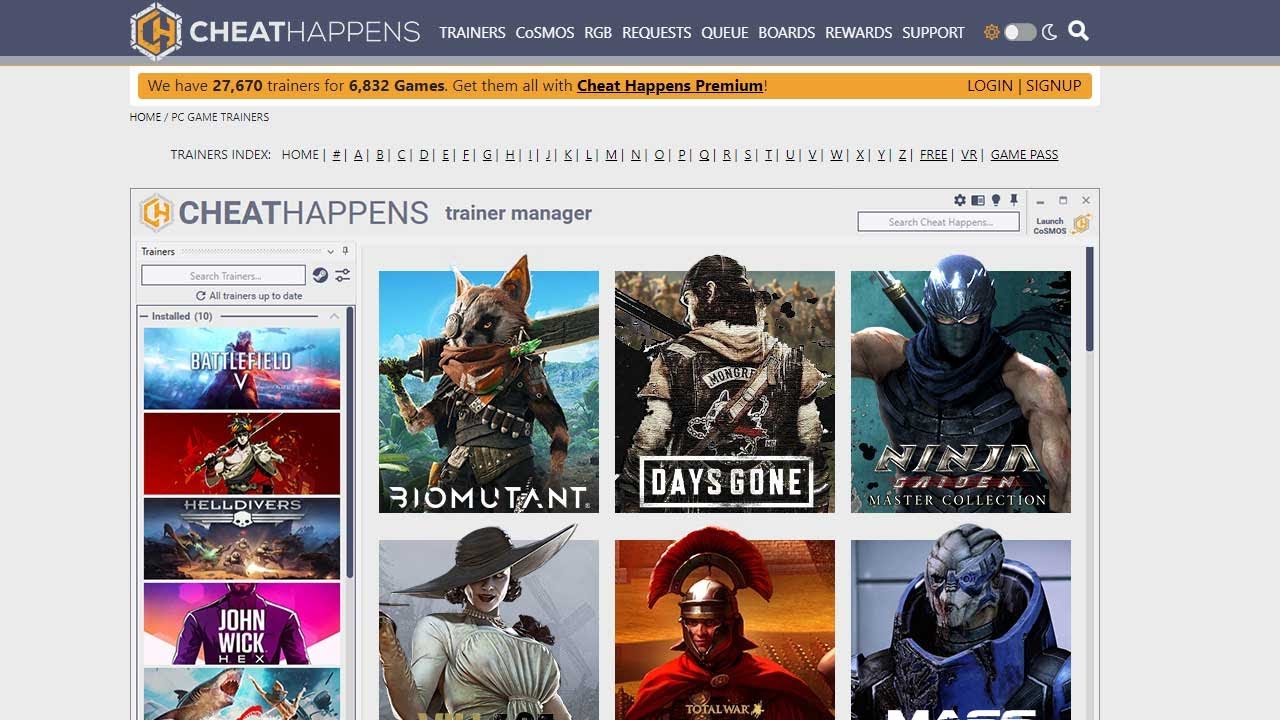The image size is (1280, 720).
Task: Click the lightbulb icon in trainer manager
Action: [995, 201]
